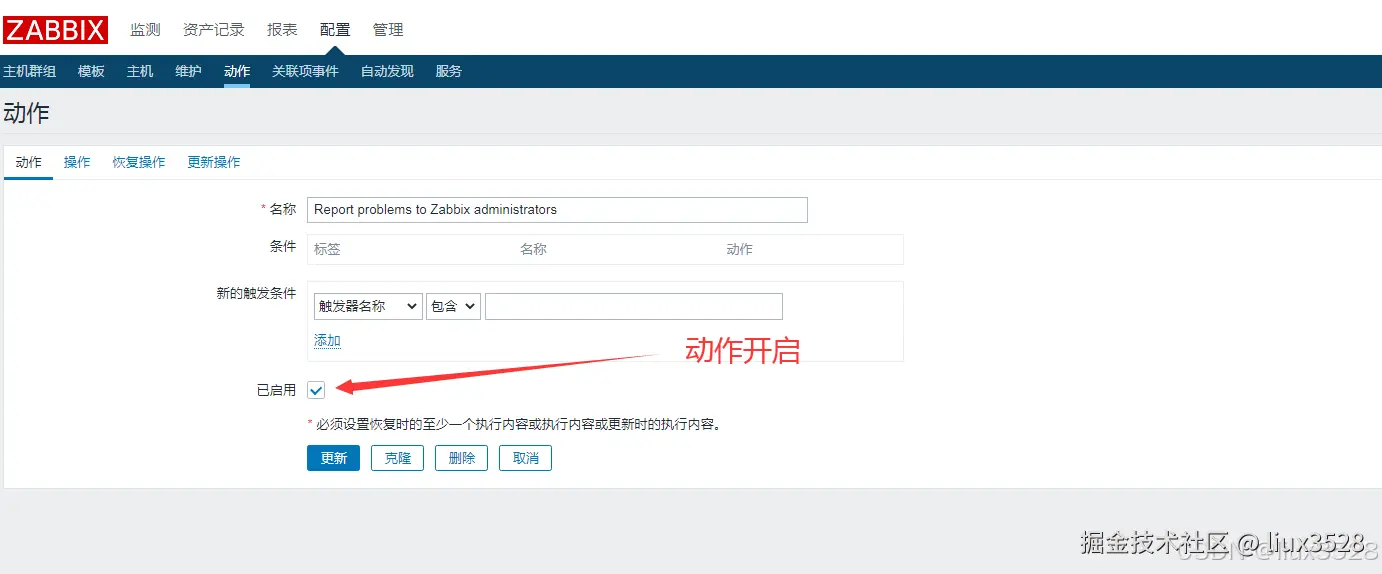The image size is (1382, 574).
Task: Switch to the 恢复操作 tab
Action: coord(139,162)
